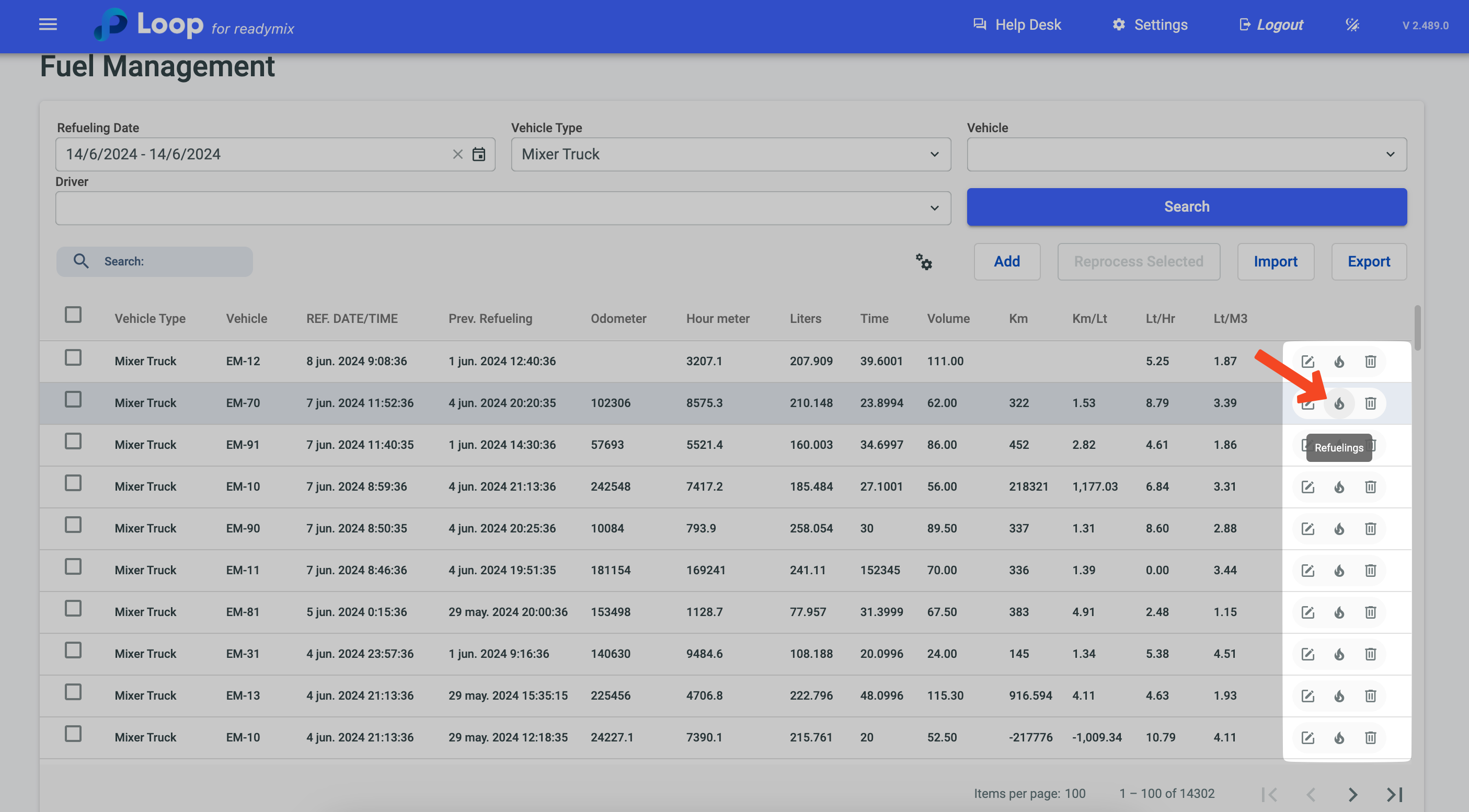Click the Export button

[1368, 262]
